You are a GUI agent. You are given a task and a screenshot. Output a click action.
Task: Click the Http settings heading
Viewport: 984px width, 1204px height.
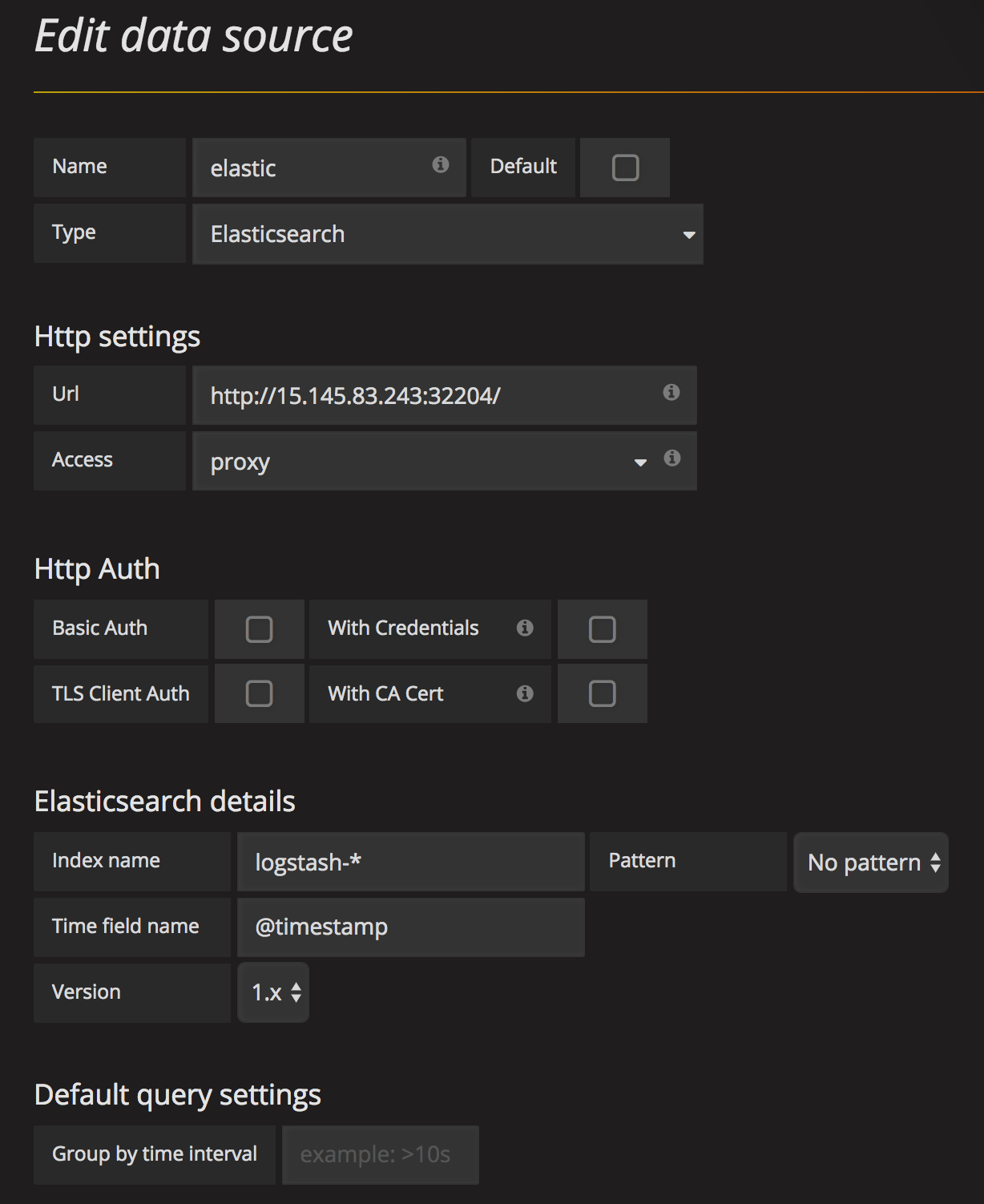pyautogui.click(x=117, y=337)
